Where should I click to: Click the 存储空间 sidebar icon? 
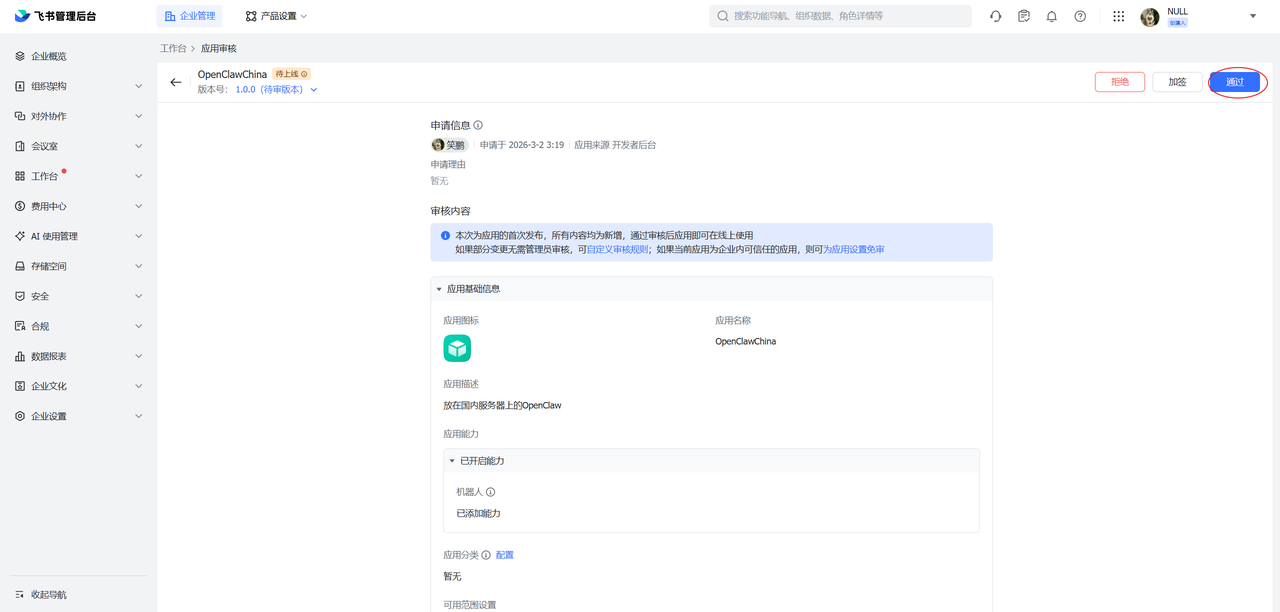pos(20,266)
